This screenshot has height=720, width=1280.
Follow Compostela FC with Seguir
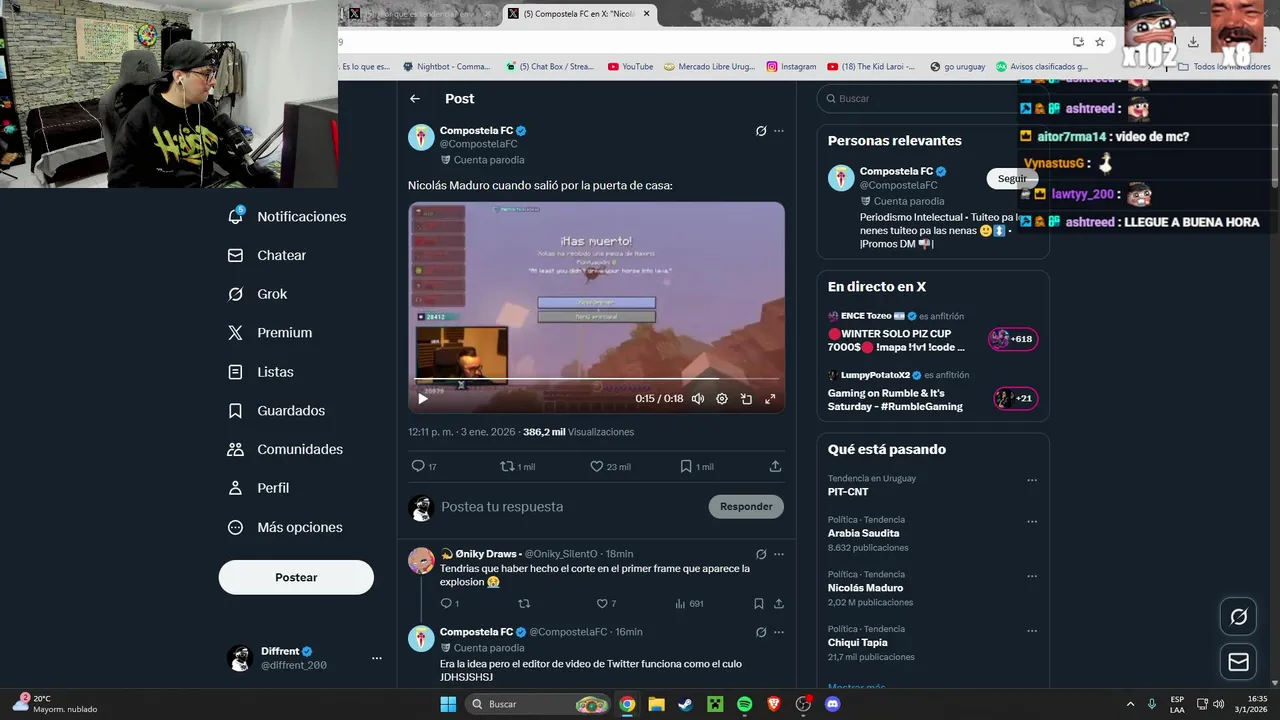1011,179
